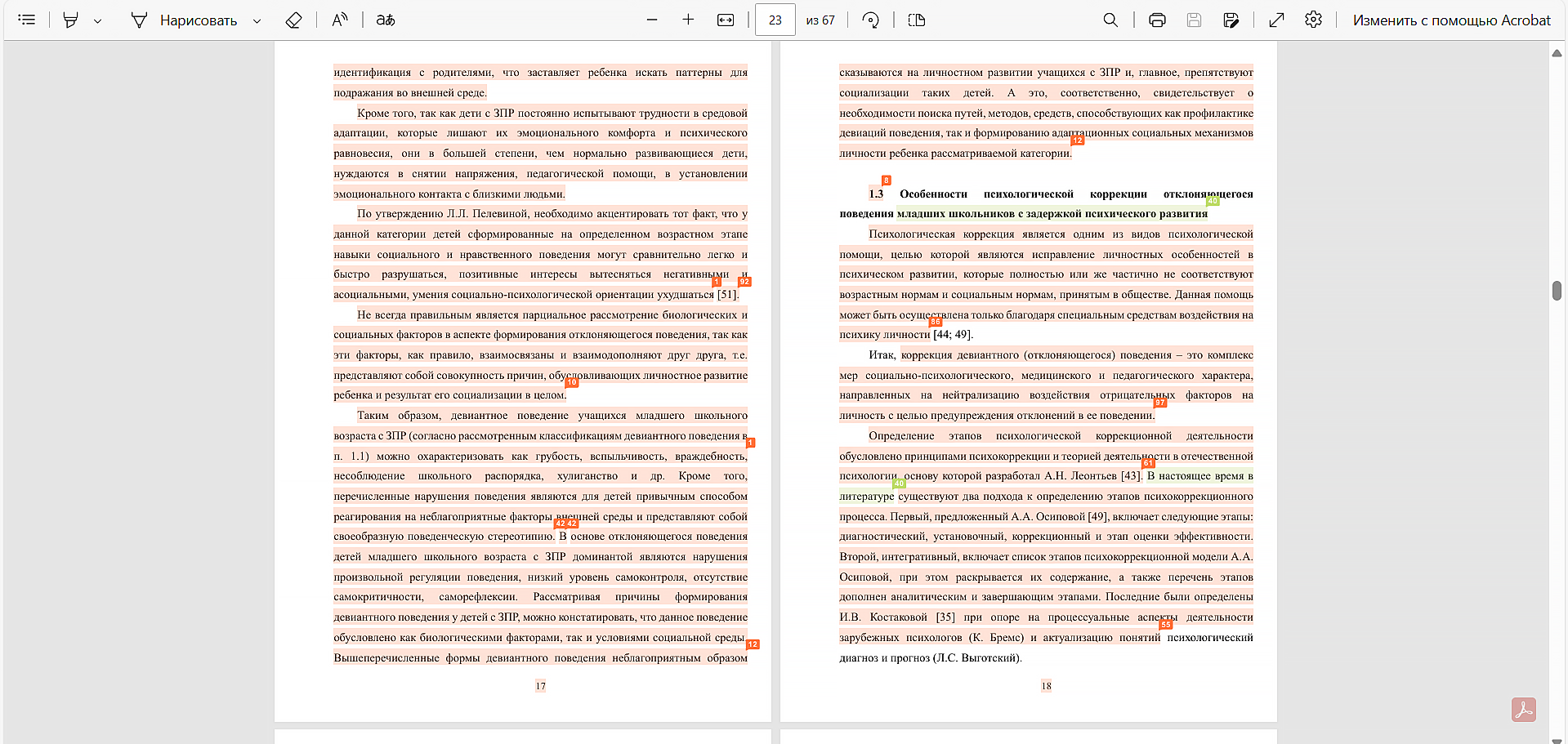This screenshot has height=744, width=1568.
Task: Click the citation '[51]'
Action: 727,295
